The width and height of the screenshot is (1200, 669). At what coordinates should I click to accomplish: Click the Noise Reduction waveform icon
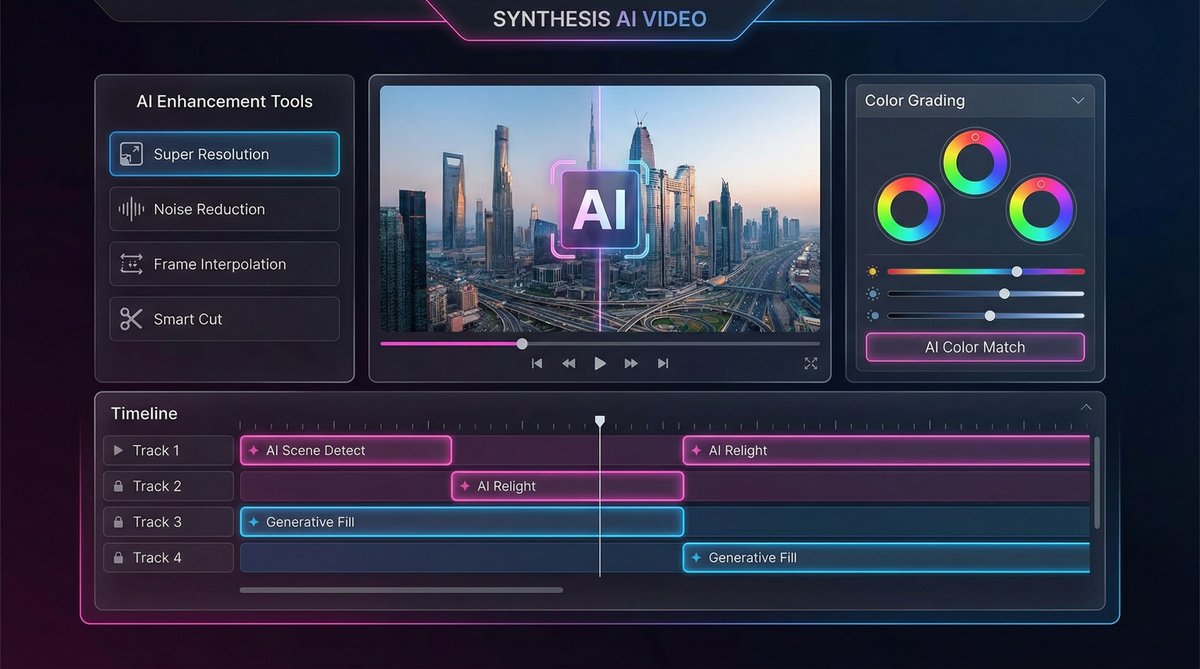[x=131, y=209]
